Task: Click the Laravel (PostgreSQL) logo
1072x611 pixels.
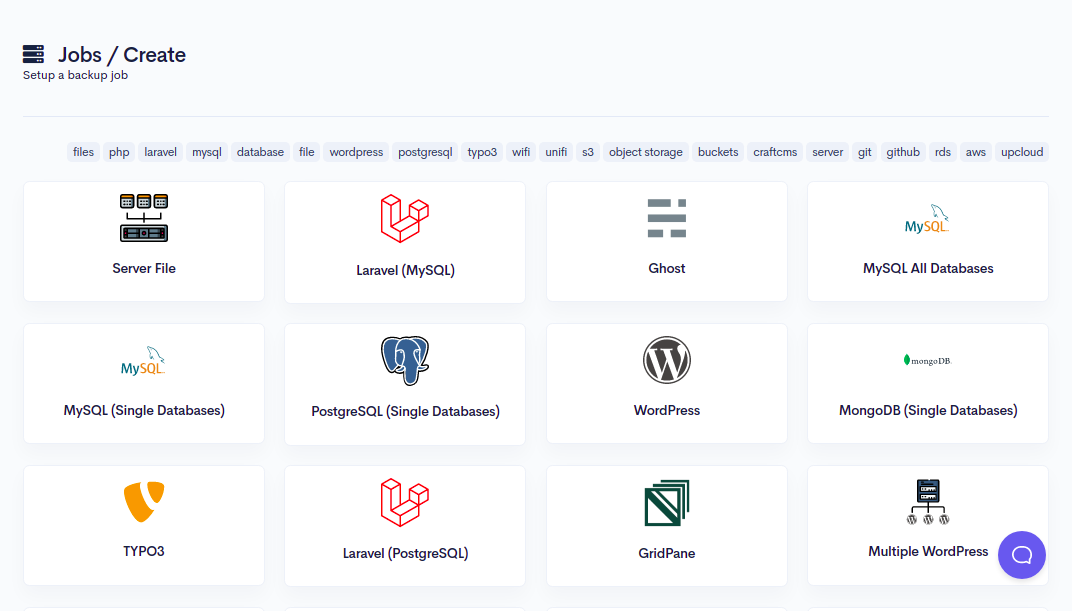Action: (x=405, y=502)
